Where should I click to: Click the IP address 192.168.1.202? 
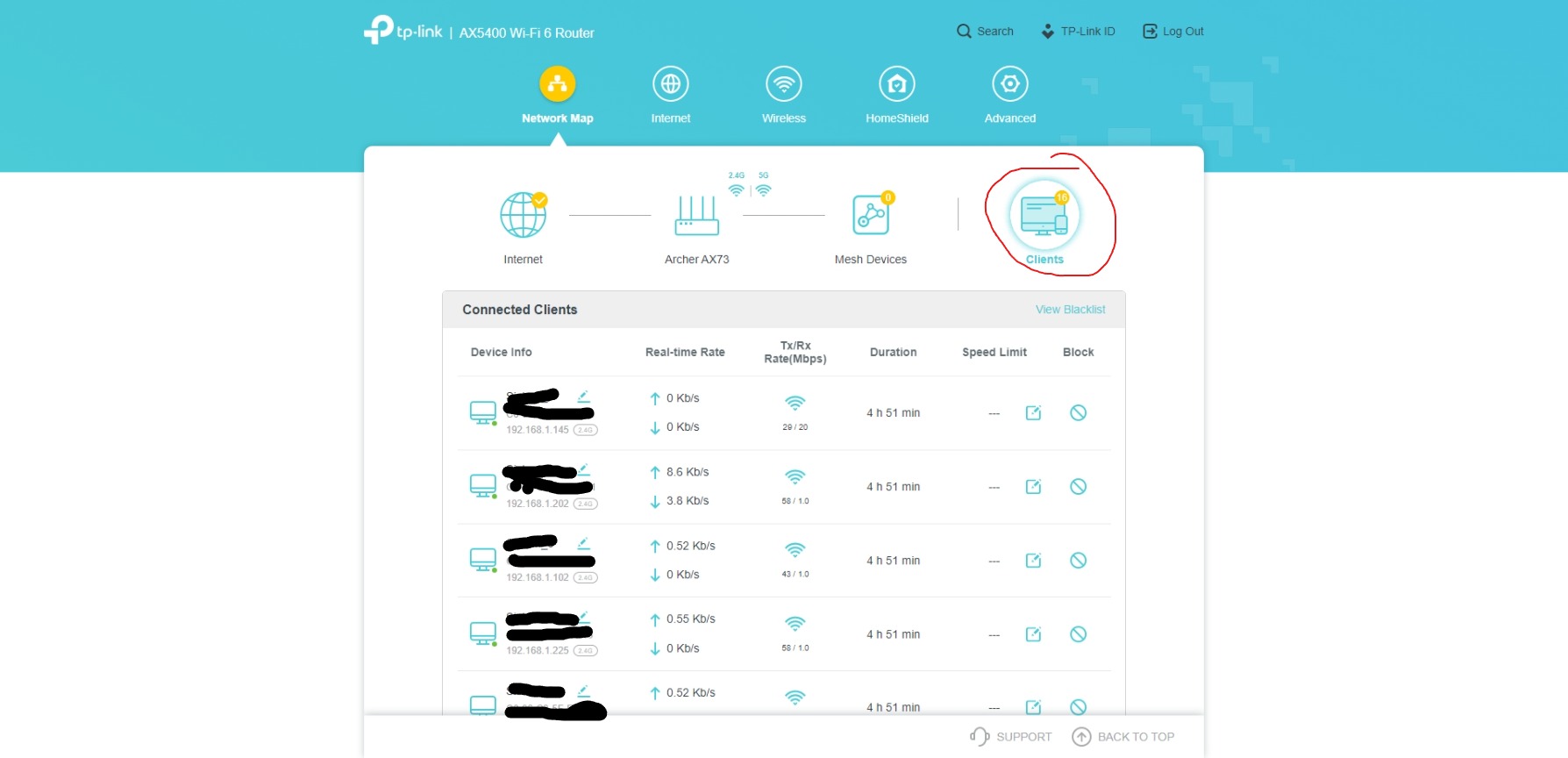(538, 504)
